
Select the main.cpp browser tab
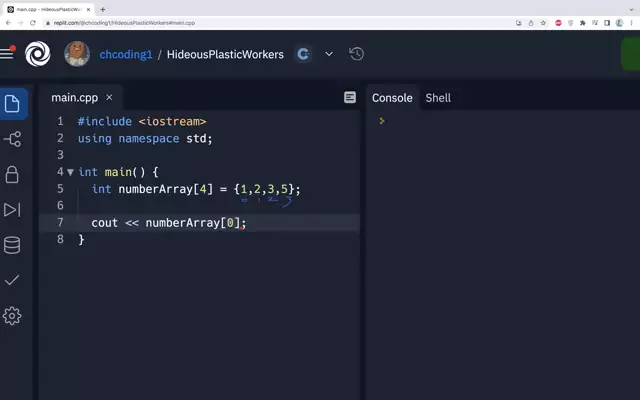coord(48,9)
